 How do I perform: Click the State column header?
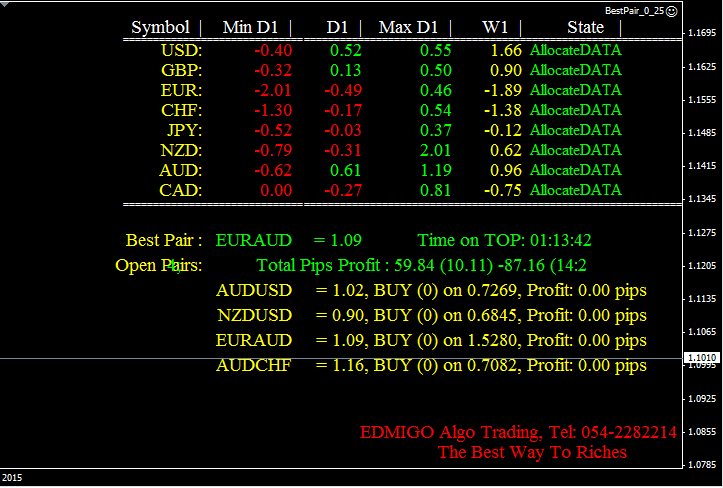(585, 27)
